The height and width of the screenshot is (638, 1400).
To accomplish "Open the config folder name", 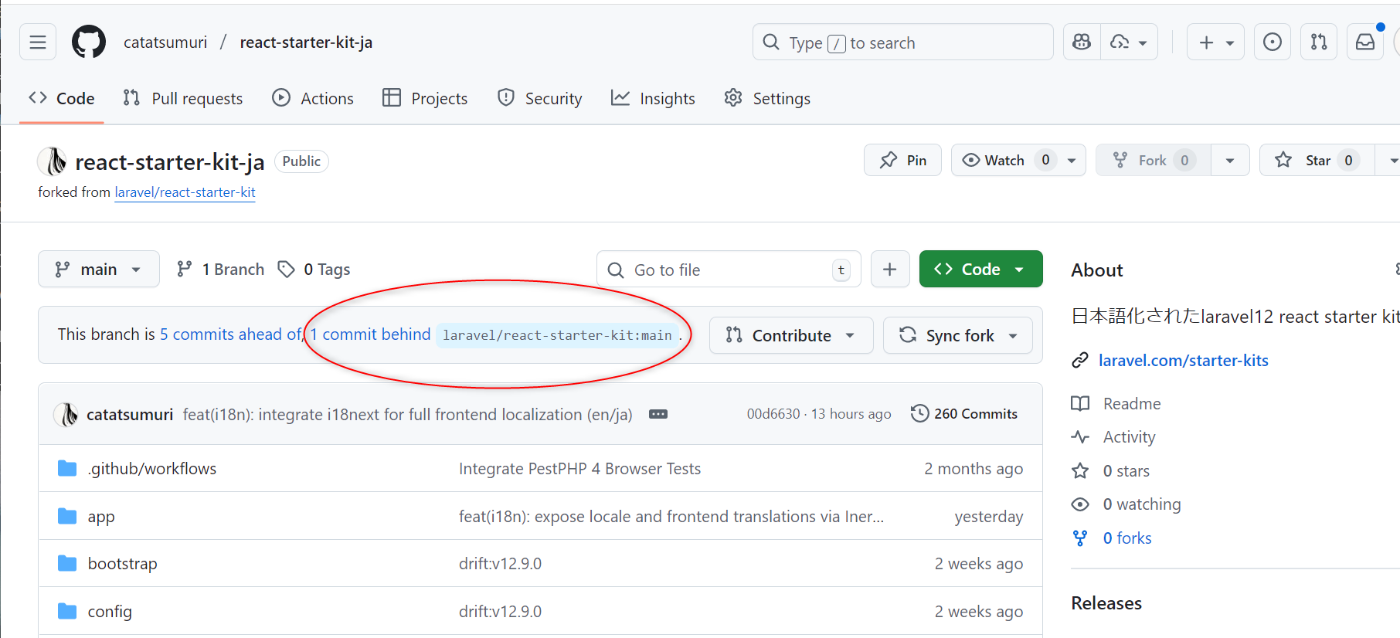I will click(x=110, y=611).
